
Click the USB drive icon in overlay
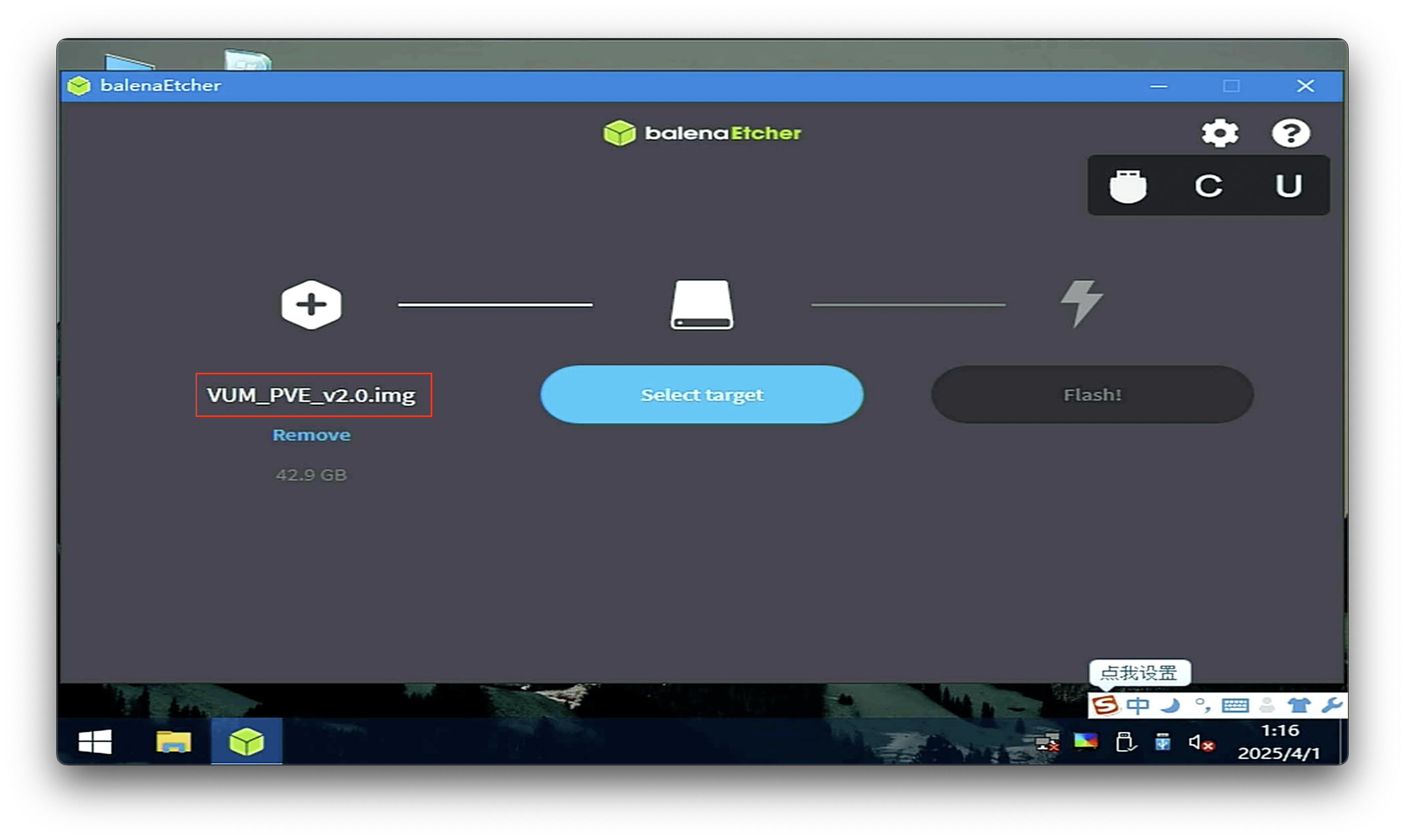click(x=1128, y=186)
